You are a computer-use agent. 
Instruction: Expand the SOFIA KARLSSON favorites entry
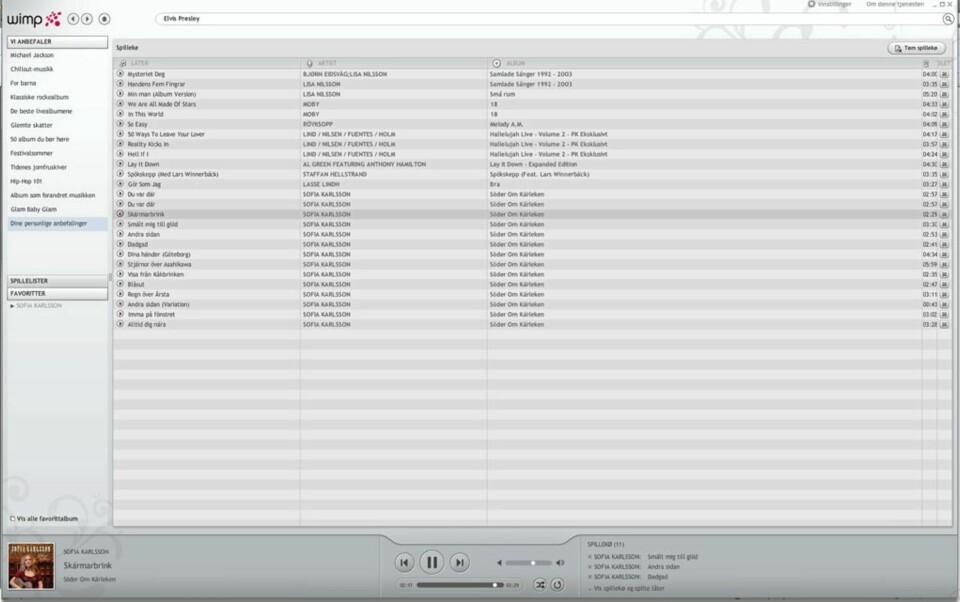tap(12, 306)
